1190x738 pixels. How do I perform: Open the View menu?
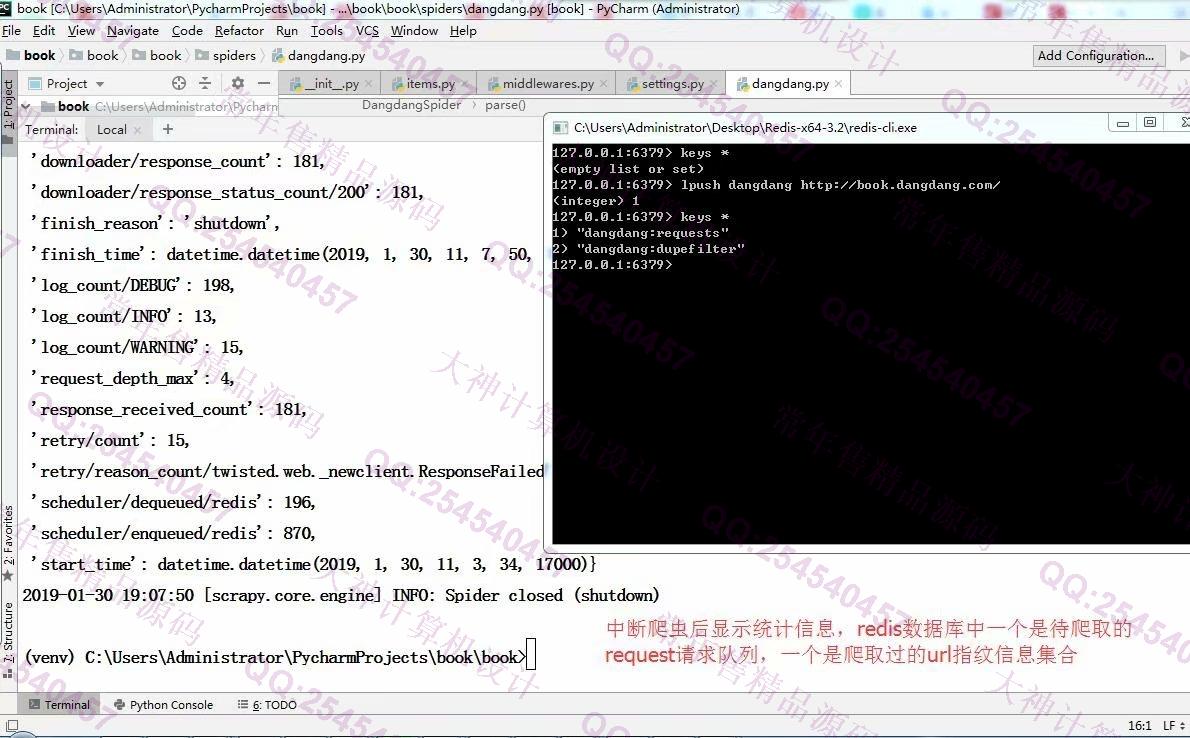click(x=81, y=30)
